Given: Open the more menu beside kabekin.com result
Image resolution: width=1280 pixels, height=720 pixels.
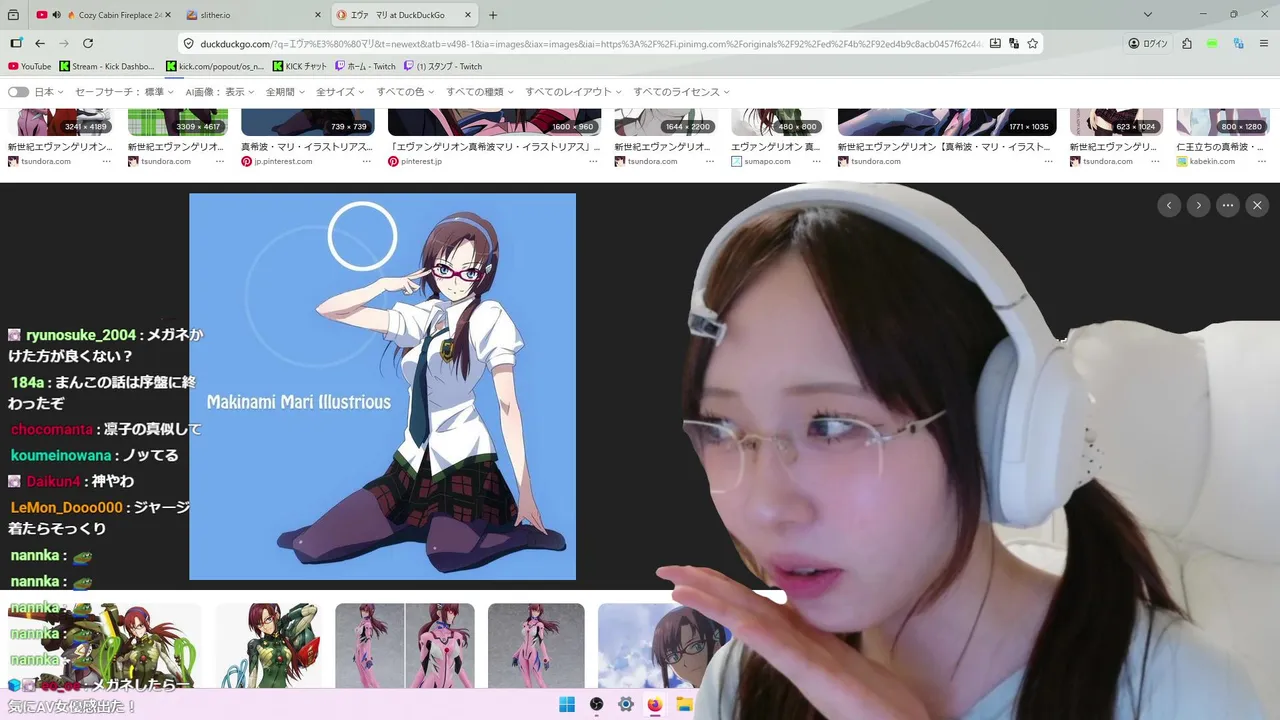Looking at the screenshot, I should [x=1264, y=161].
